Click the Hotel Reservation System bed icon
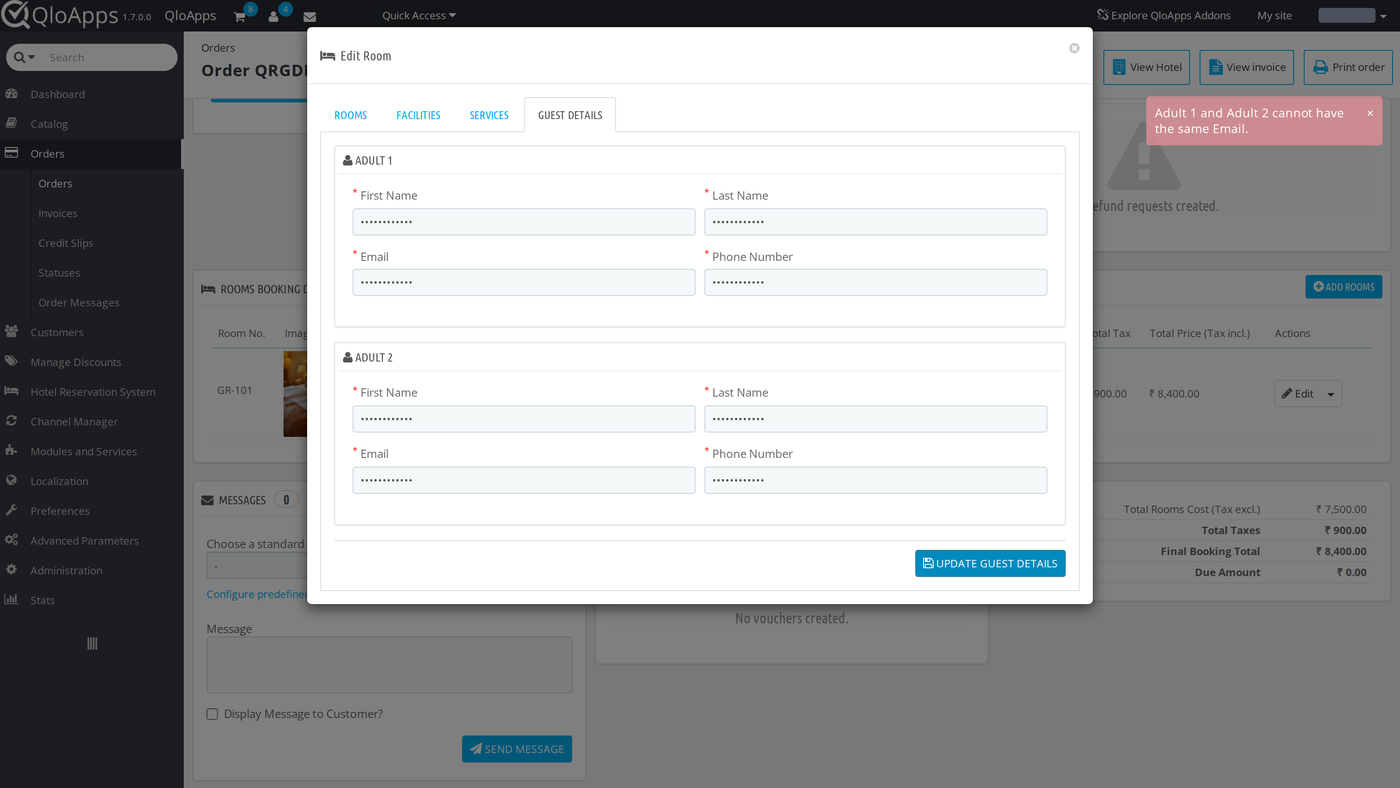The image size is (1400, 788). tap(12, 392)
